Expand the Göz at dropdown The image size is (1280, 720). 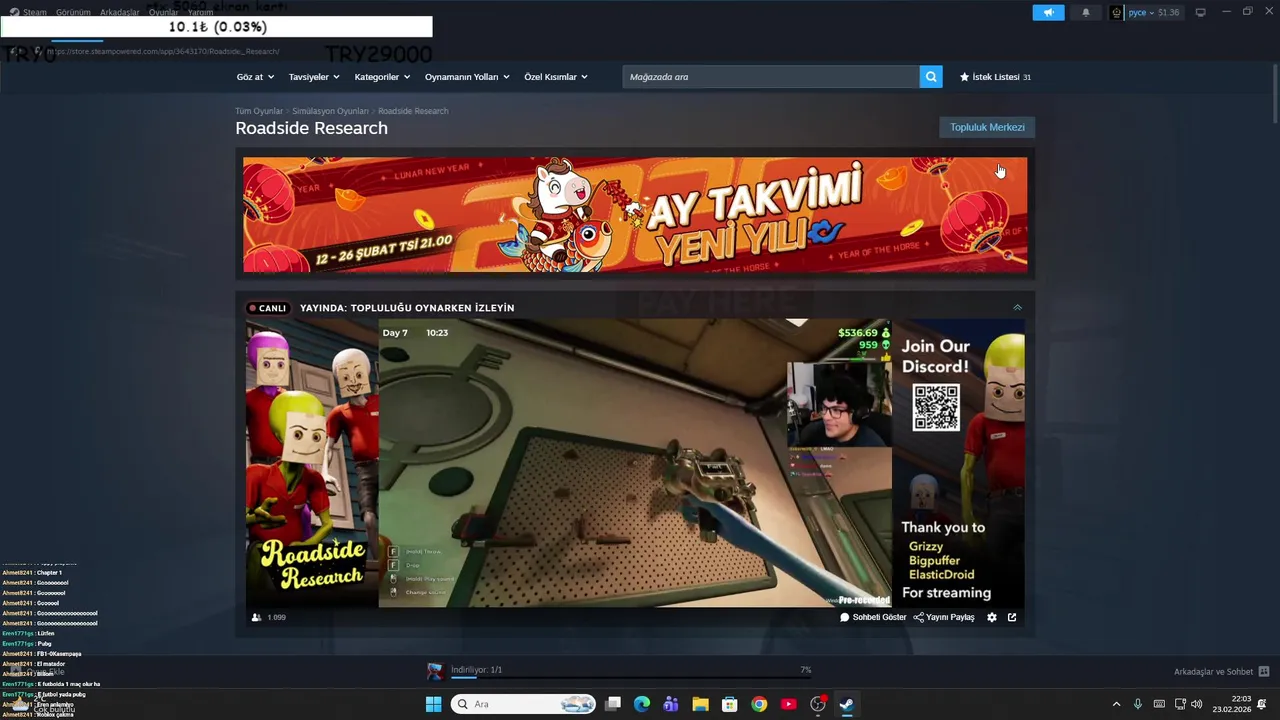255,77
